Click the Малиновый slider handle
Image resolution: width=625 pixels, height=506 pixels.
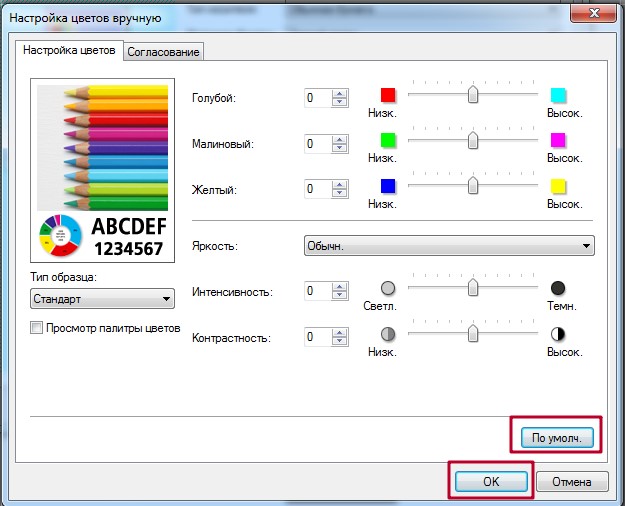[x=473, y=140]
